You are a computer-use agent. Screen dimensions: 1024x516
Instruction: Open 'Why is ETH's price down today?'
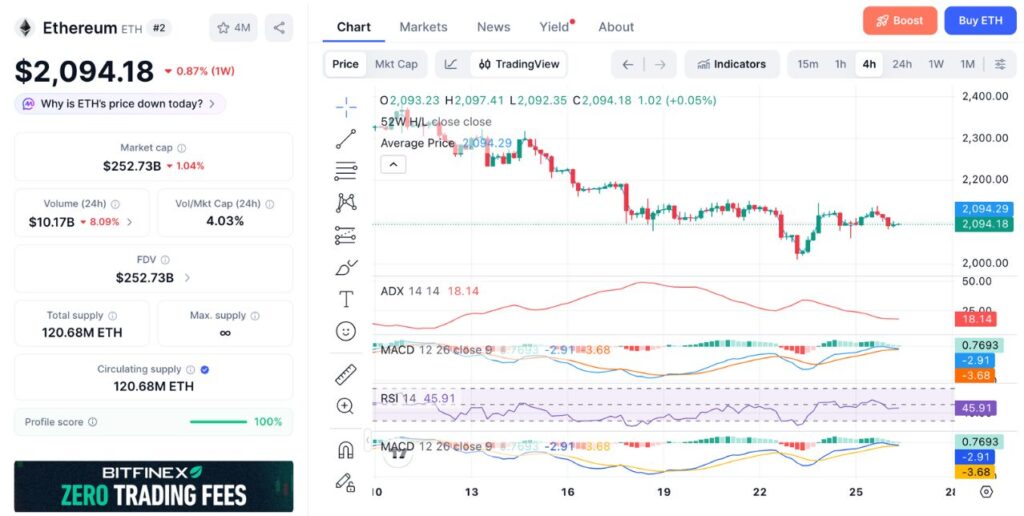click(x=120, y=104)
